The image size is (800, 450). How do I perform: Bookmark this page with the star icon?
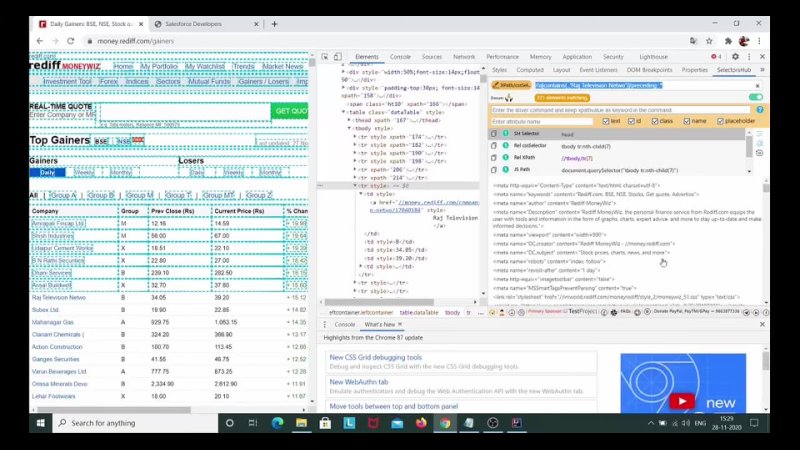709,41
